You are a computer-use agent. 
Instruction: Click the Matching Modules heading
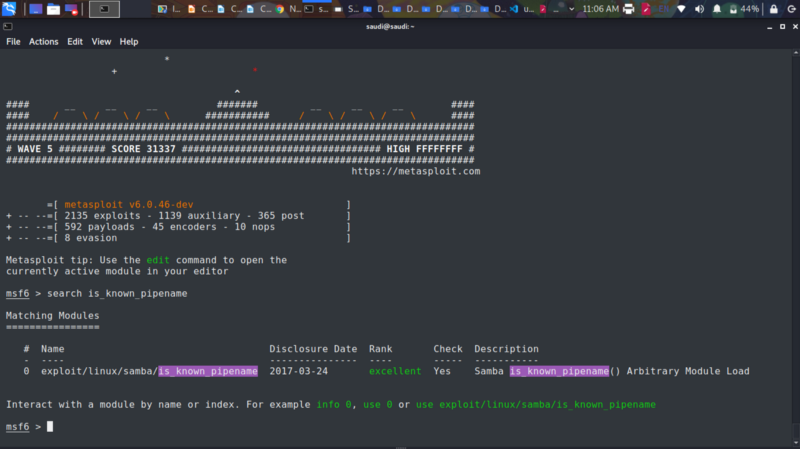point(53,316)
